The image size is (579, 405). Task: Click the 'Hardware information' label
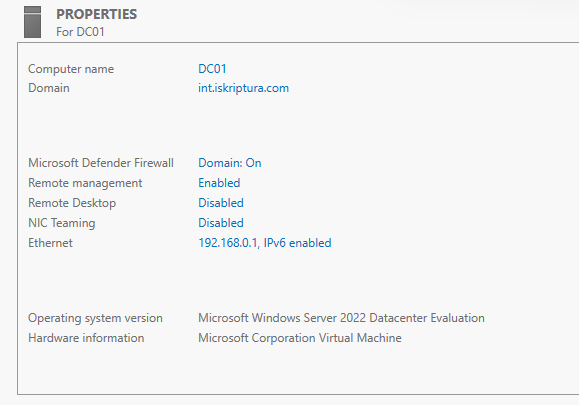(x=86, y=338)
